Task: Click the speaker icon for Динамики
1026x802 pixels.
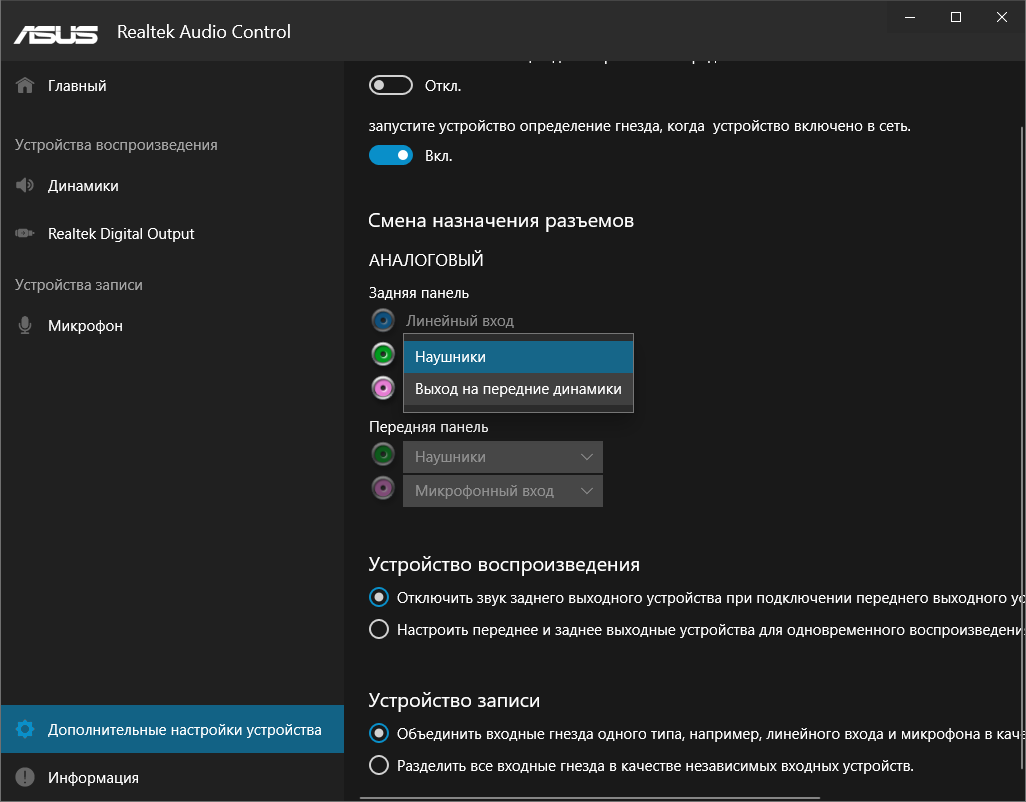Action: pyautogui.click(x=26, y=186)
